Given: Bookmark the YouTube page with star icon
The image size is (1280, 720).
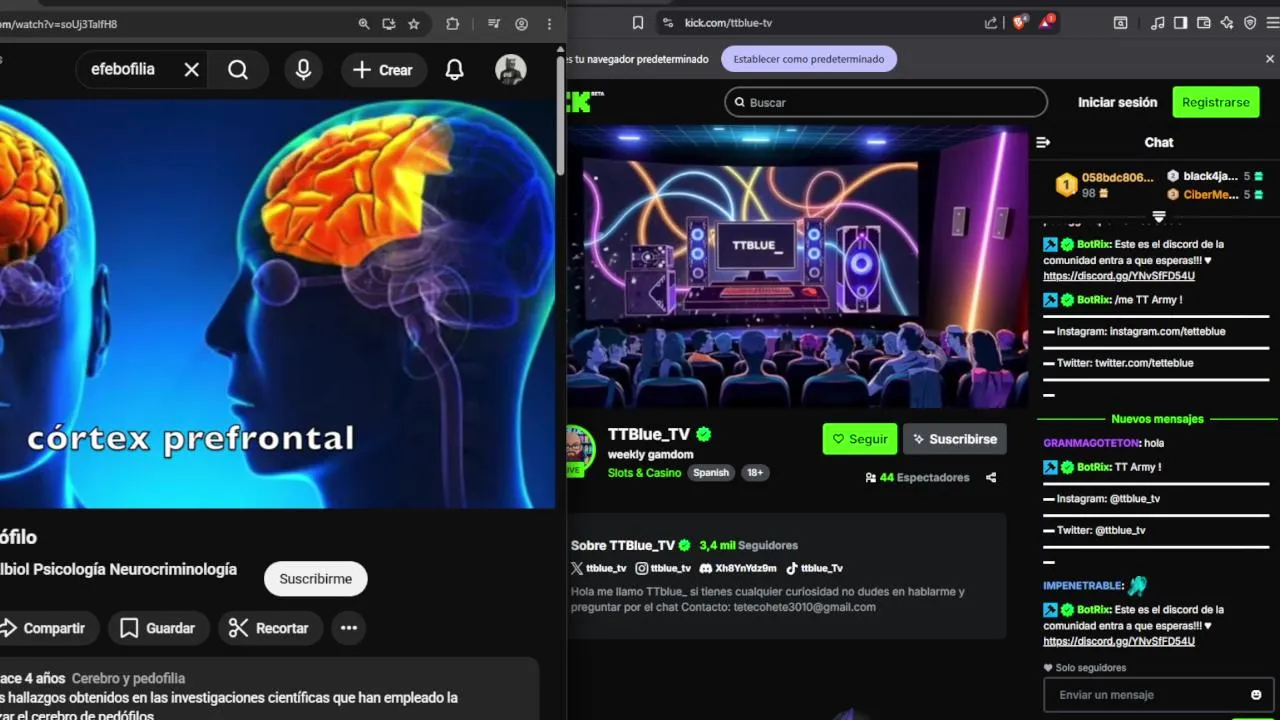Looking at the screenshot, I should coord(414,24).
